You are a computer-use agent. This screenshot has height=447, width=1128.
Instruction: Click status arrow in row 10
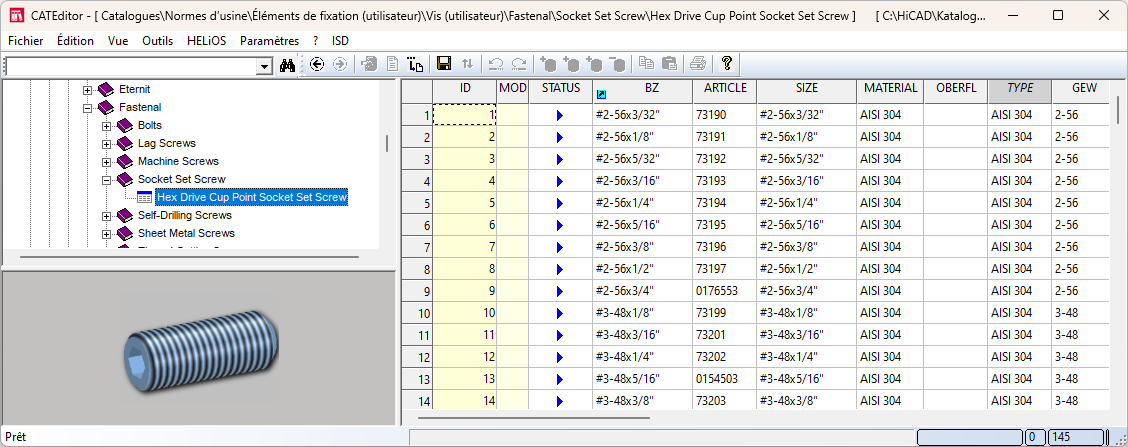559,314
